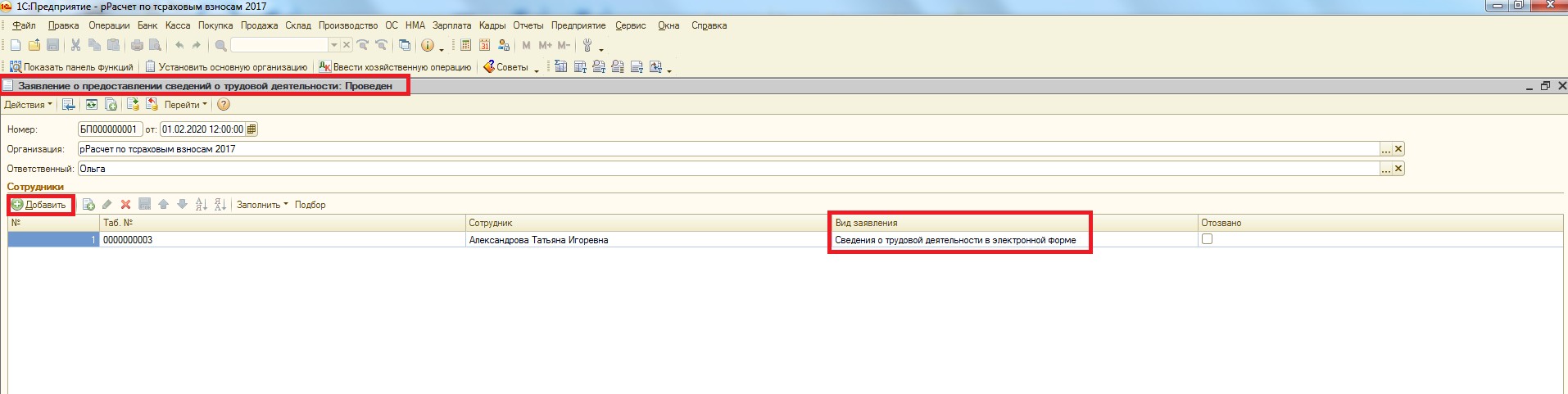Screen dimensions: 1568x394
Task: Sort employees ascending icon
Action: pos(202,205)
